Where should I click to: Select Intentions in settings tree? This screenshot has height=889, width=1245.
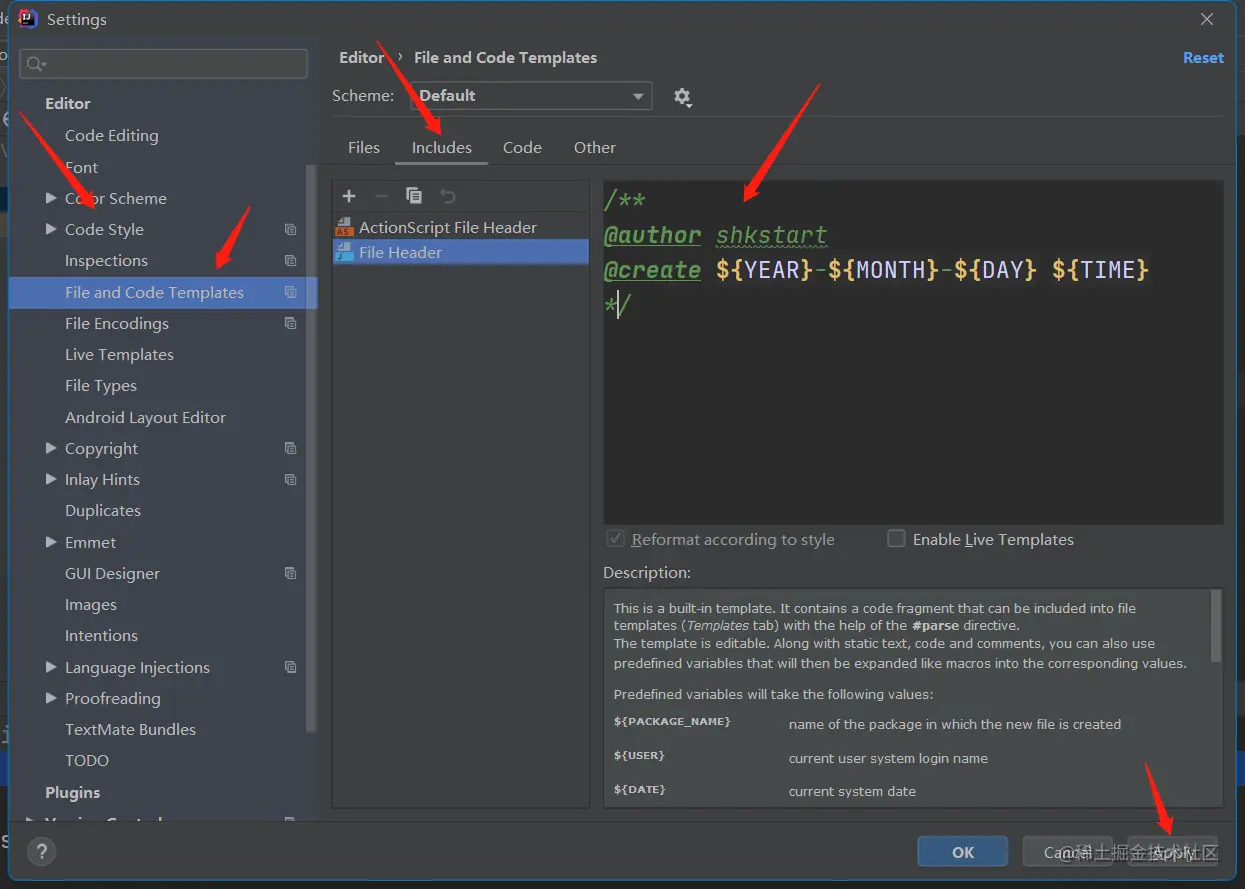click(x=101, y=635)
